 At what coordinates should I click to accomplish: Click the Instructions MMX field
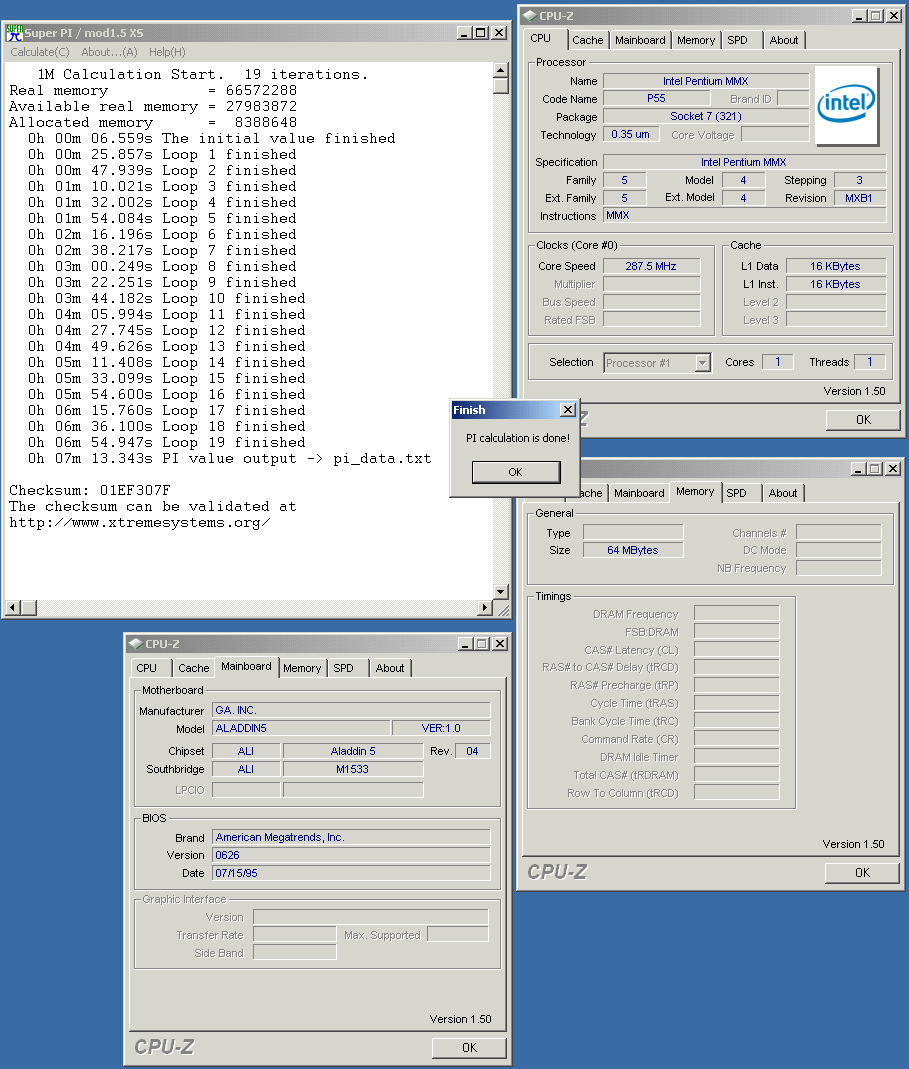[745, 215]
